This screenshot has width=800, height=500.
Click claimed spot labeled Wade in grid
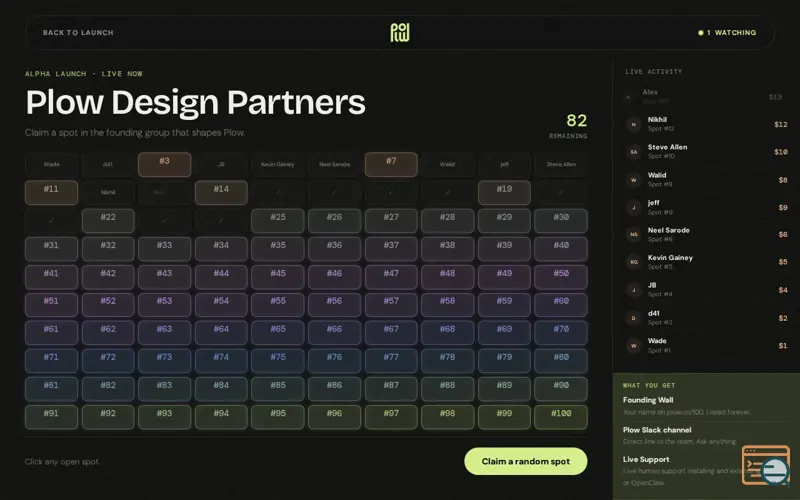[51, 164]
